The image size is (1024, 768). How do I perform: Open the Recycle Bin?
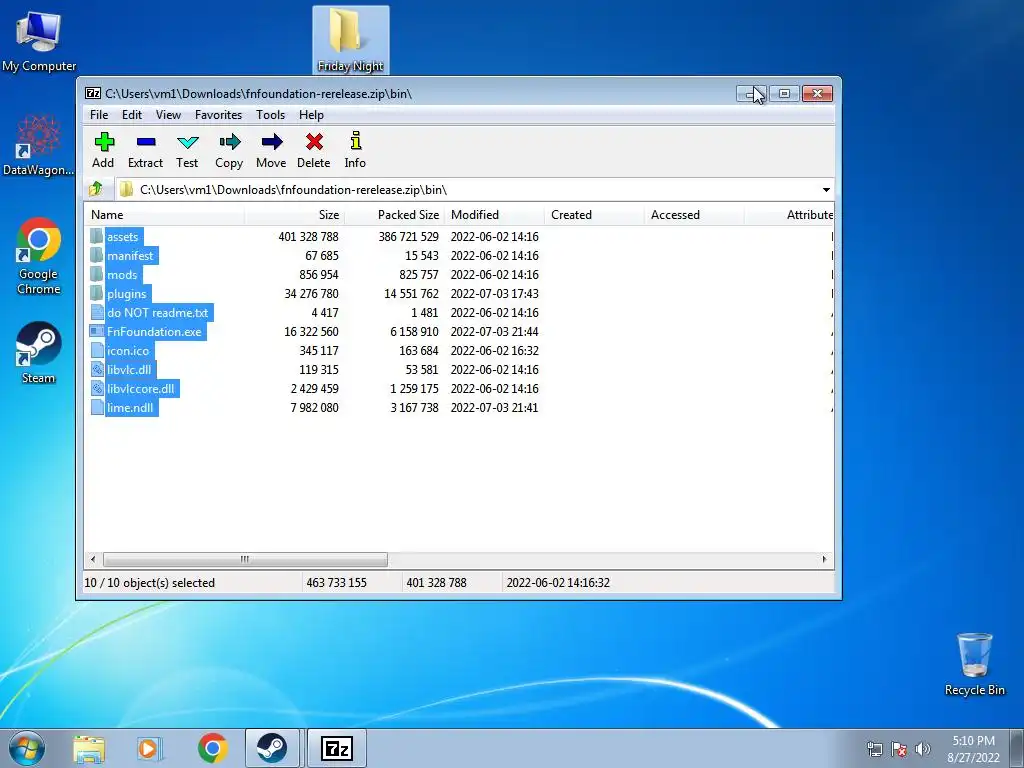click(974, 665)
